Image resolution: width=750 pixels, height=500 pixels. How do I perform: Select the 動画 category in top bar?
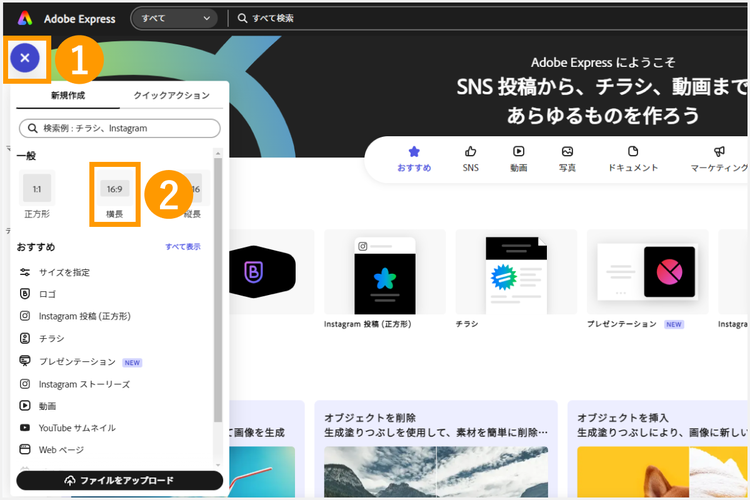coord(518,159)
